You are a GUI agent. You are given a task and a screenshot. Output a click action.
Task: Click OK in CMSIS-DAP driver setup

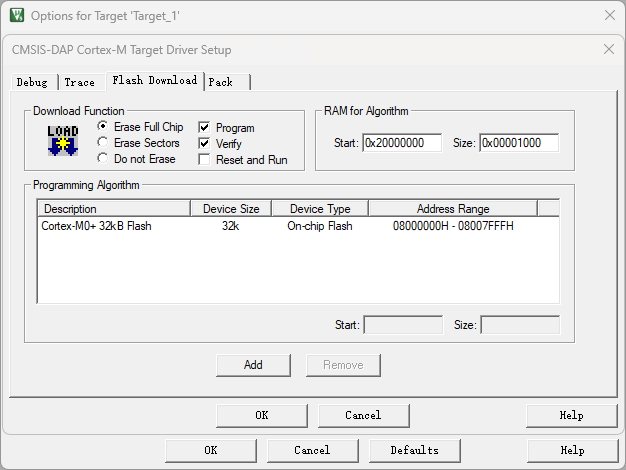point(262,415)
